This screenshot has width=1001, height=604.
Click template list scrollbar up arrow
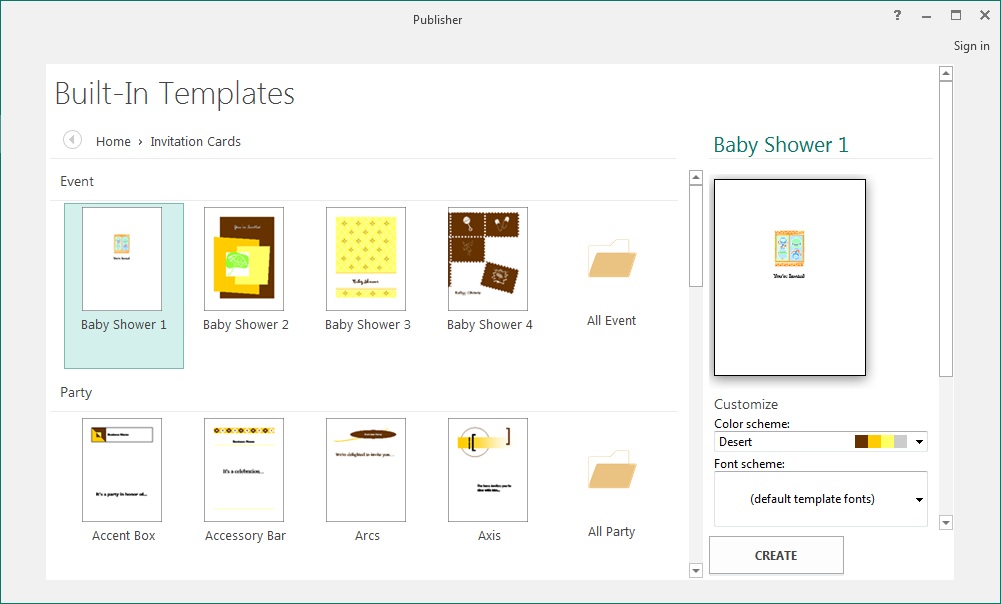(696, 177)
